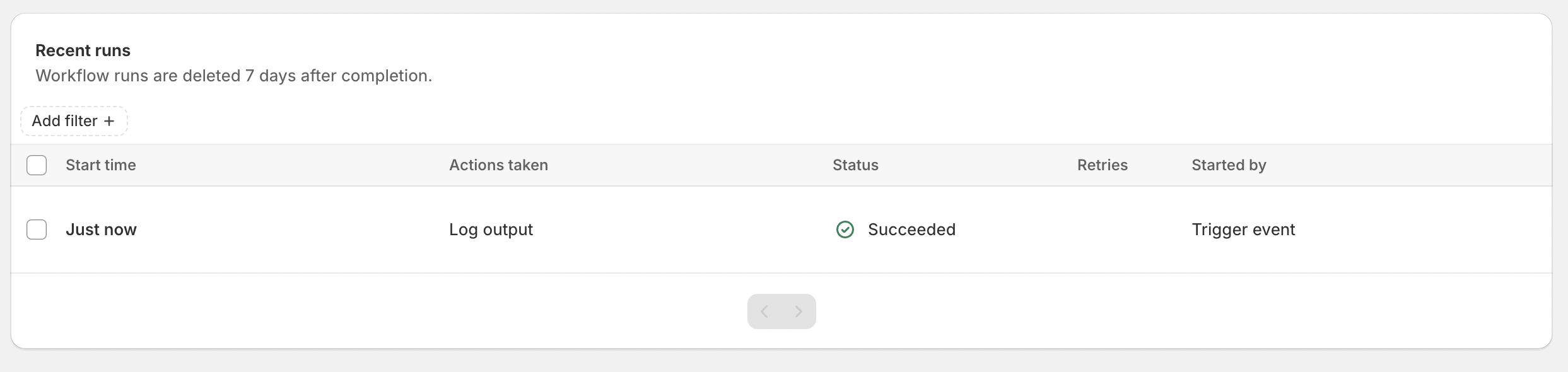Open the Add filter button
Screen dimensions: 1568x372
[x=74, y=121]
